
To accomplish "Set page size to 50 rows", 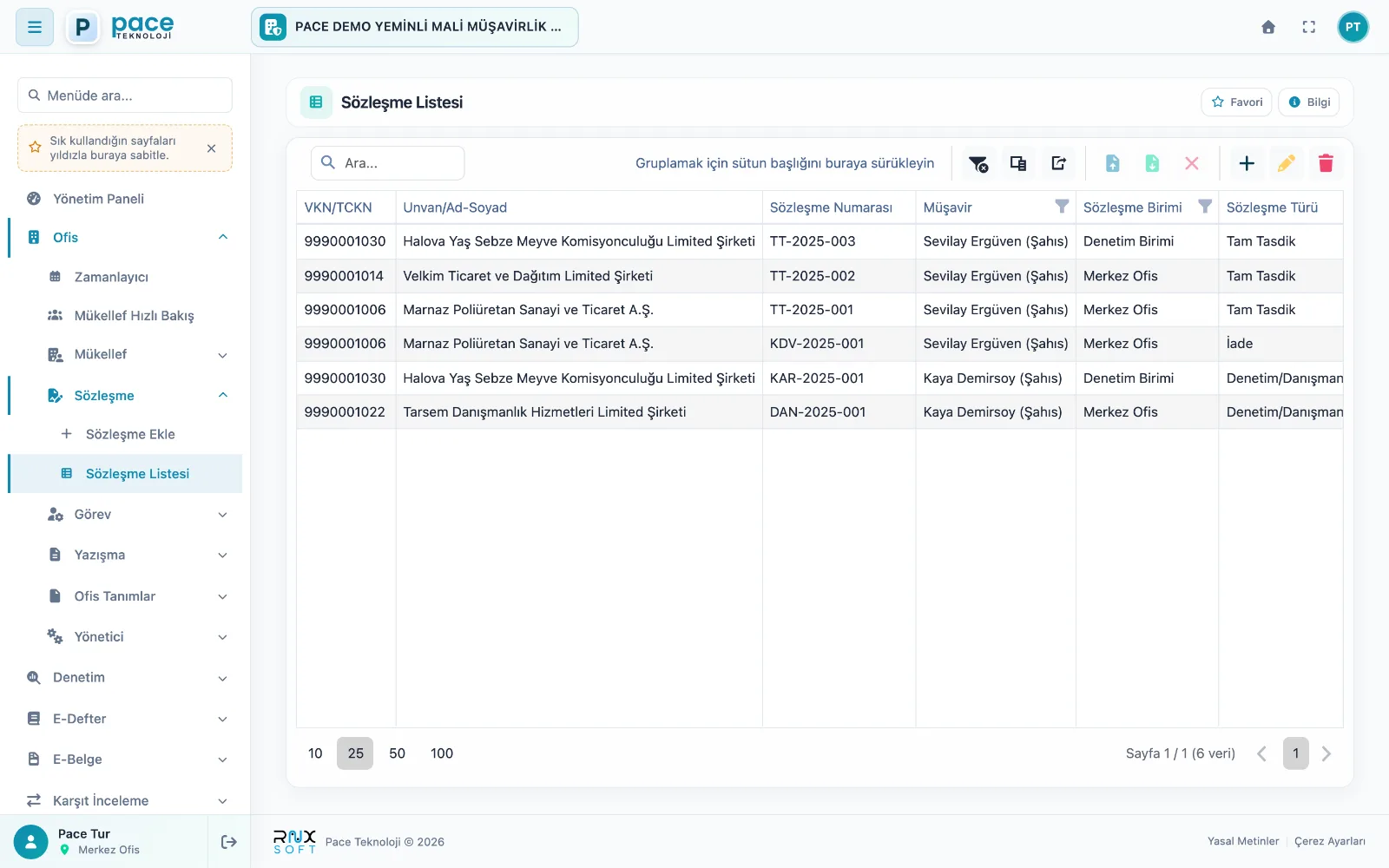I will pos(397,753).
